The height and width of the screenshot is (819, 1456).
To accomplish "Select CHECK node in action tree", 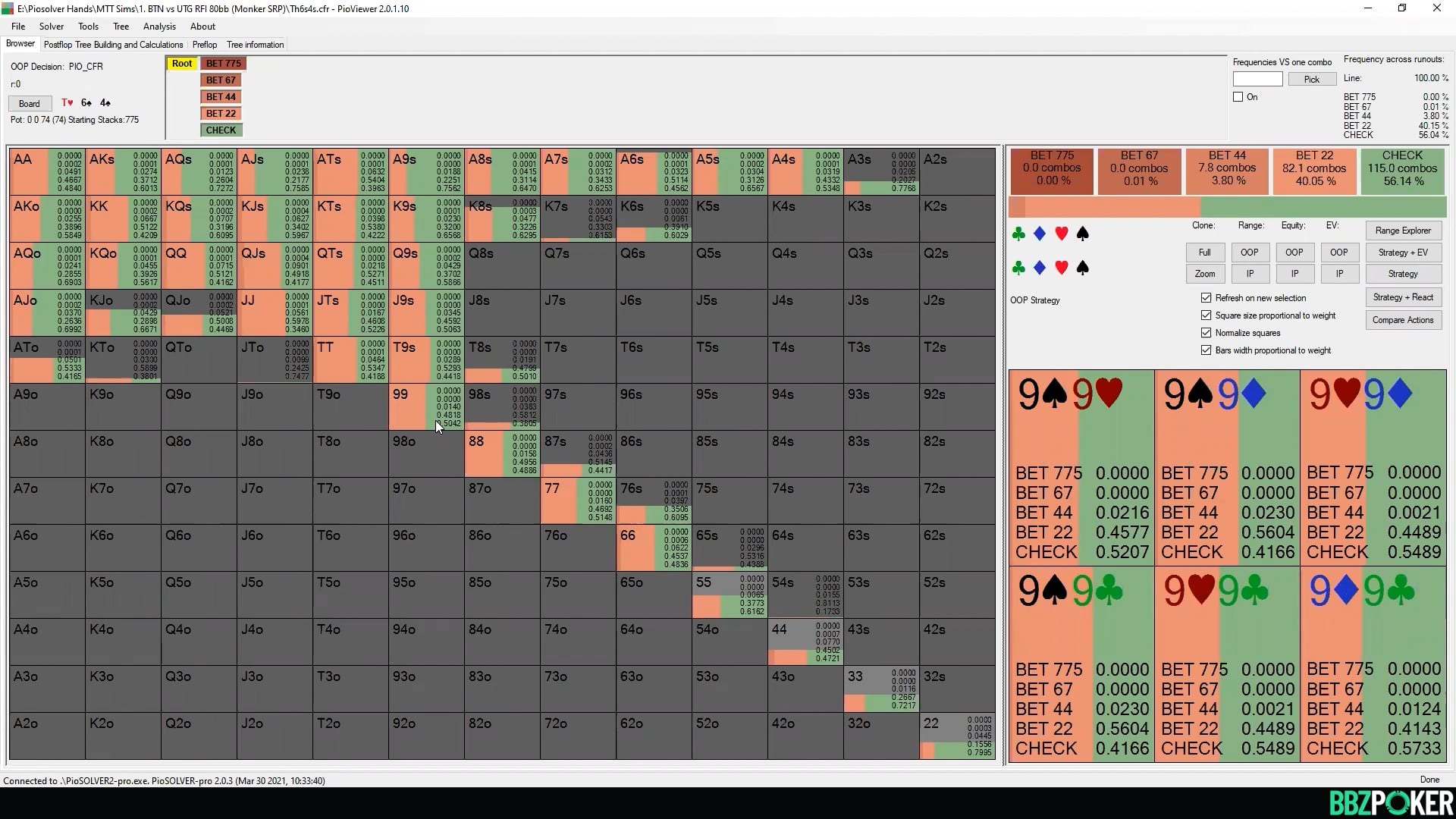I will (221, 130).
